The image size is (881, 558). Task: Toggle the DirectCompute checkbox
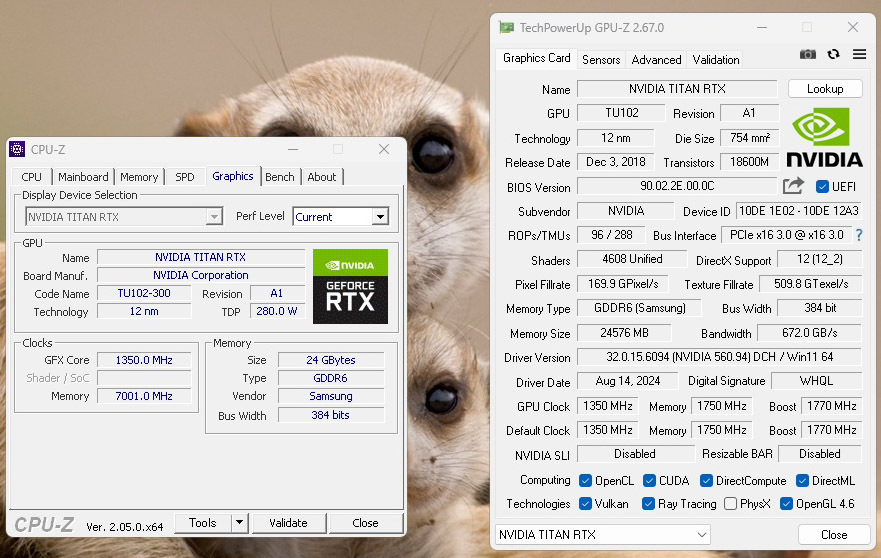(706, 480)
